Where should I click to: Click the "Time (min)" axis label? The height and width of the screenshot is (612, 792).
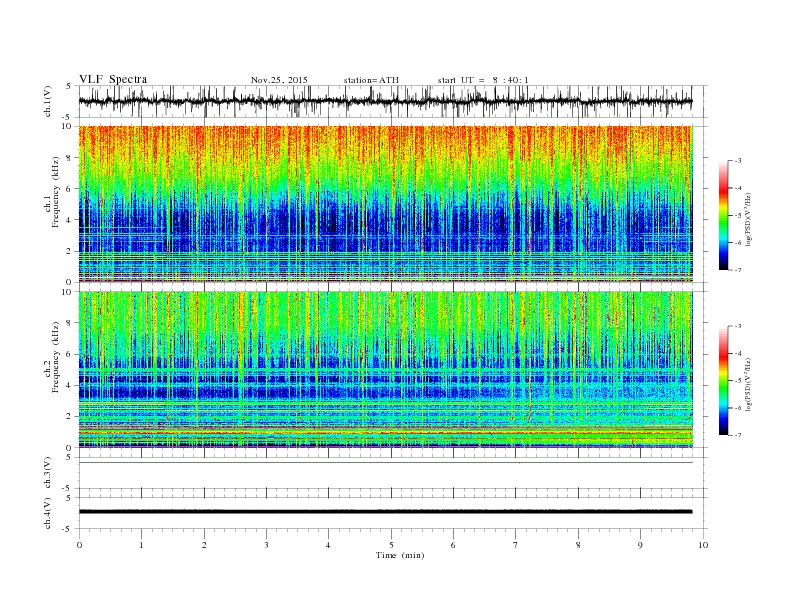tap(400, 555)
